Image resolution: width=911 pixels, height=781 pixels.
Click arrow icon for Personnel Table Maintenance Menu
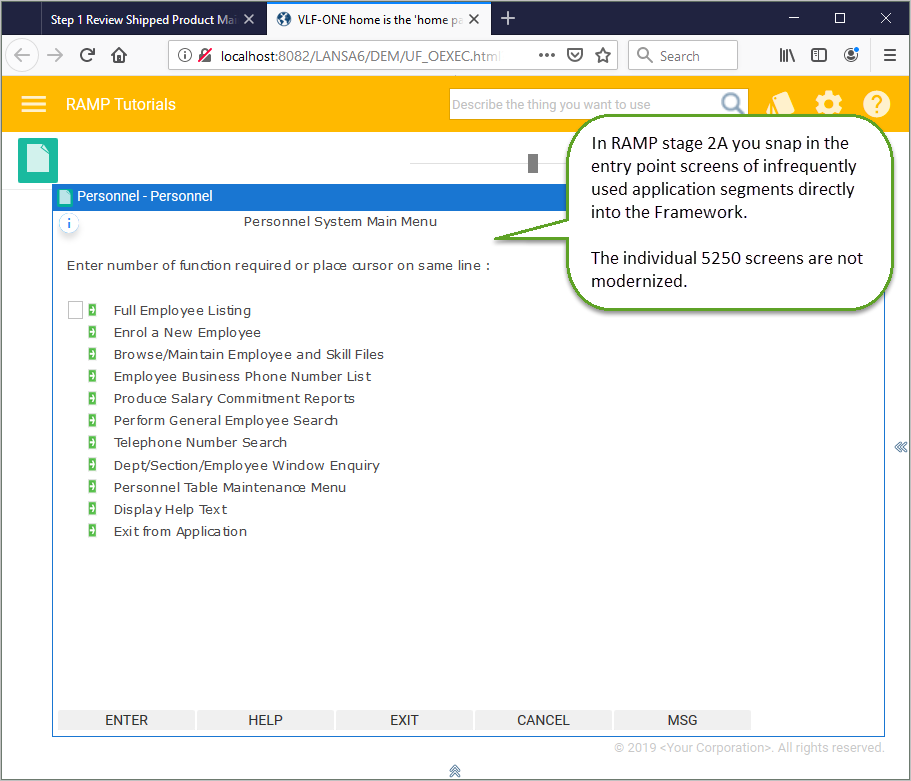pos(92,487)
